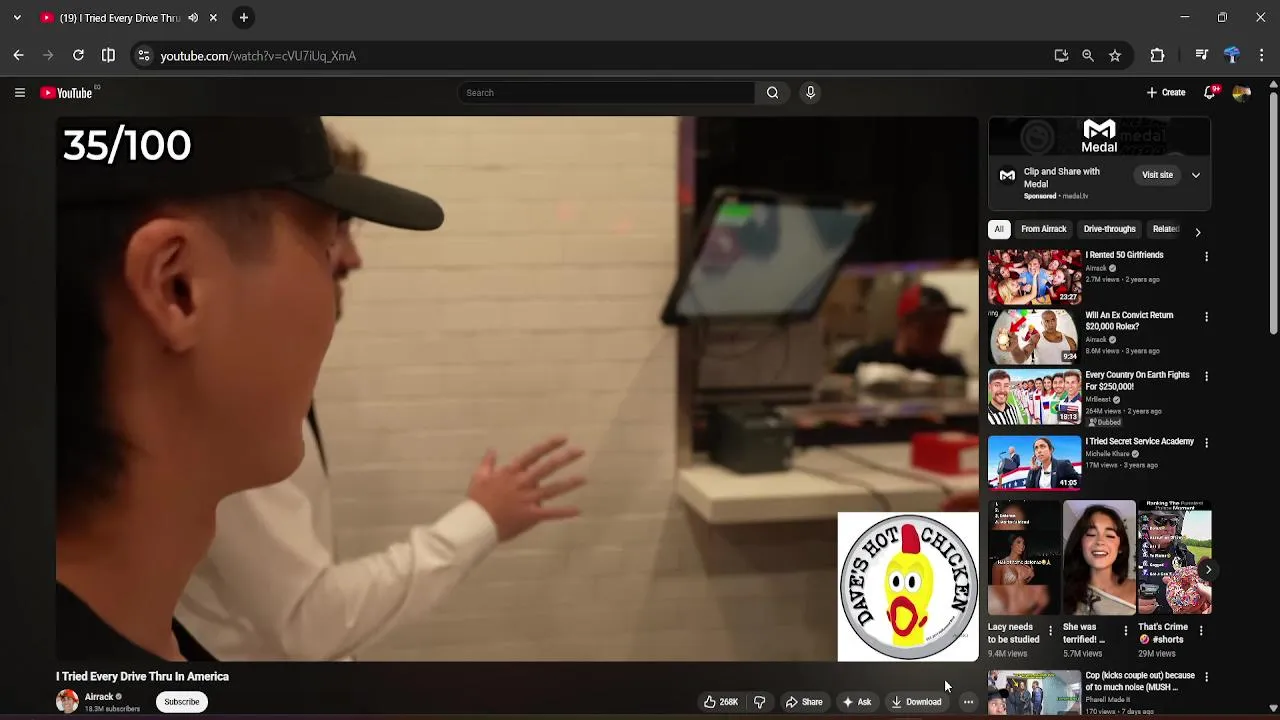The height and width of the screenshot is (720, 1280).
Task: Show more filter chips with right arrow
Action: (1198, 232)
